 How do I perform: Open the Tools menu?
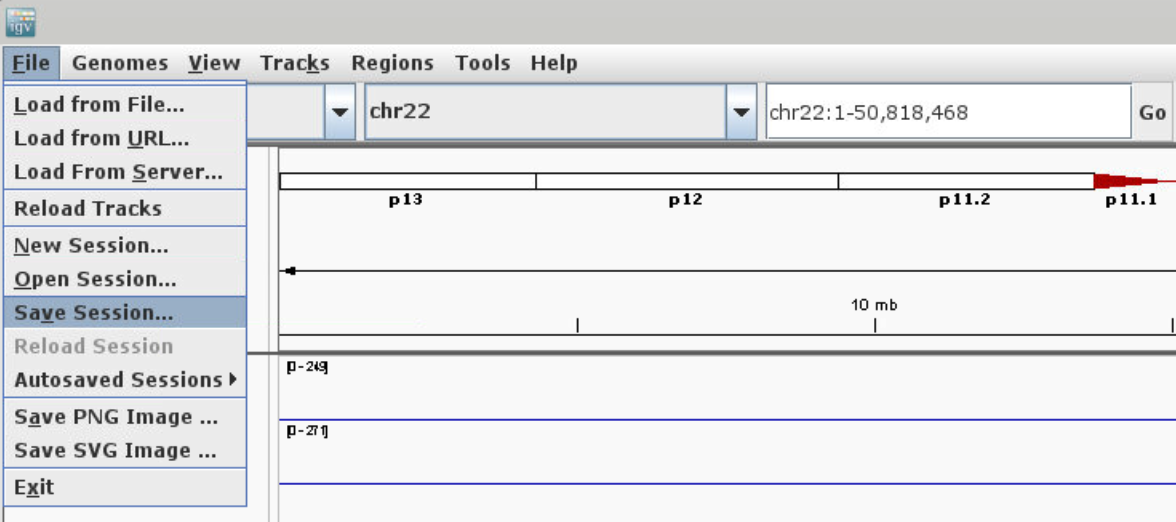point(482,63)
